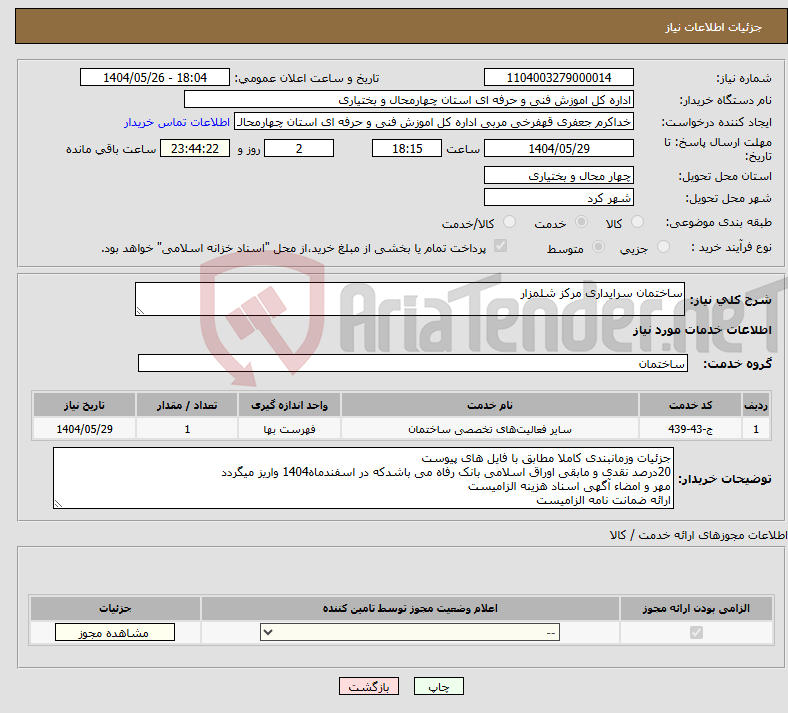Viewport: 788px width, 713px height.
Task: Click the اطلاعات خدمات مورد نیاز heading
Action: tap(702, 330)
